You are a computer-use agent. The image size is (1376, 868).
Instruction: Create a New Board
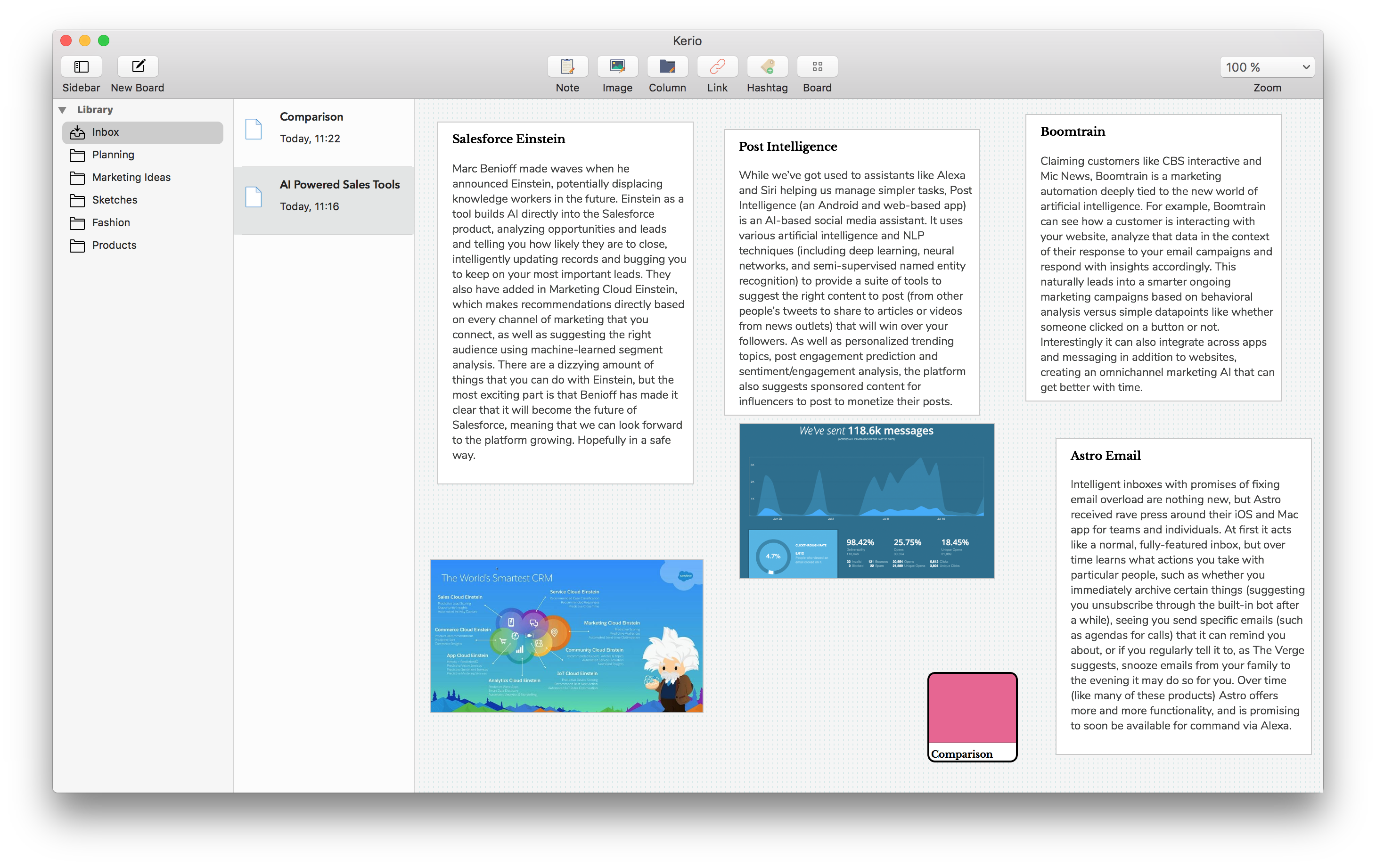(x=138, y=67)
